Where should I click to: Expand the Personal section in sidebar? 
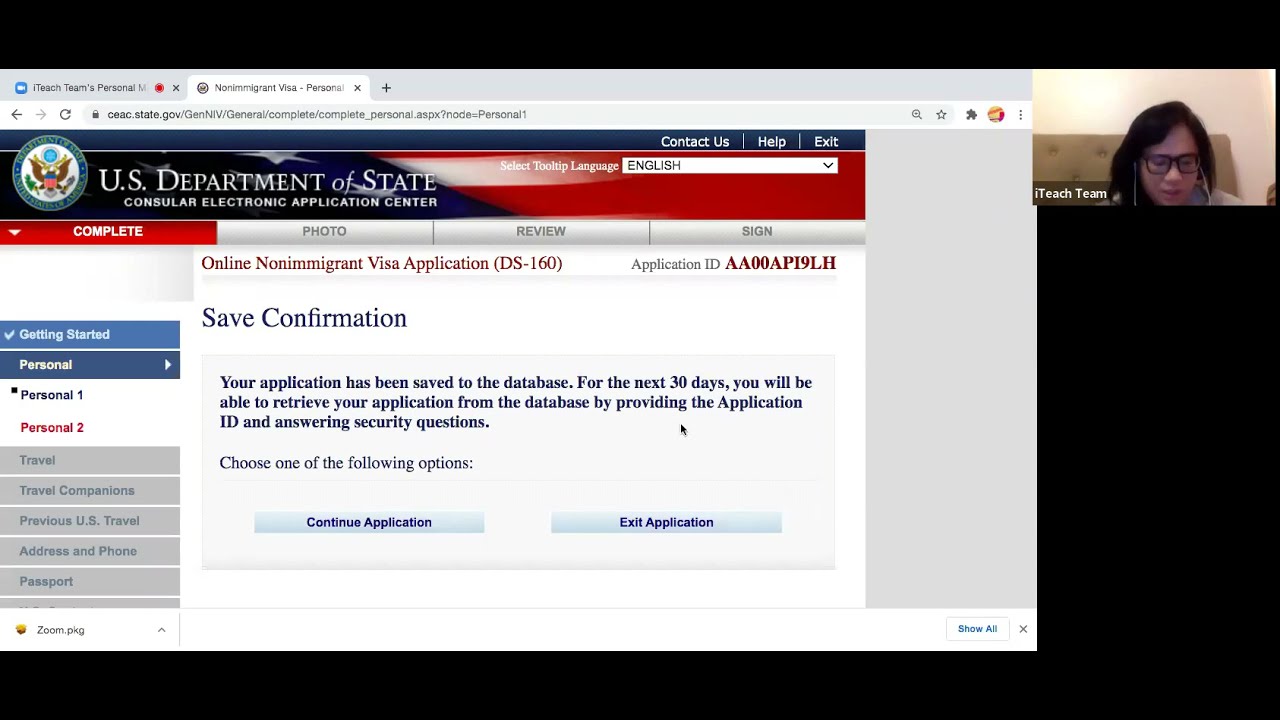(90, 365)
